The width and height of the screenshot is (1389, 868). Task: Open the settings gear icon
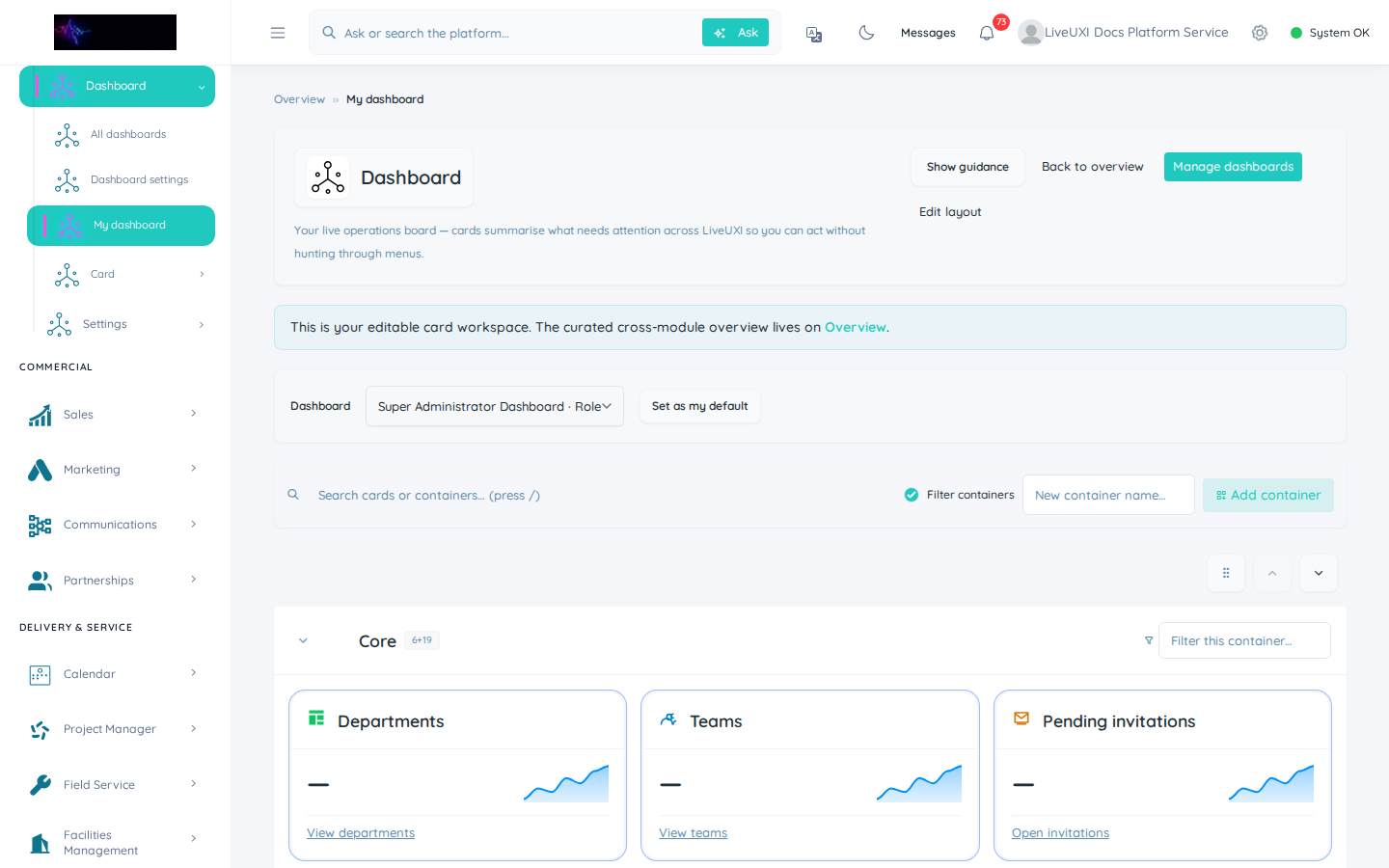tap(1260, 33)
